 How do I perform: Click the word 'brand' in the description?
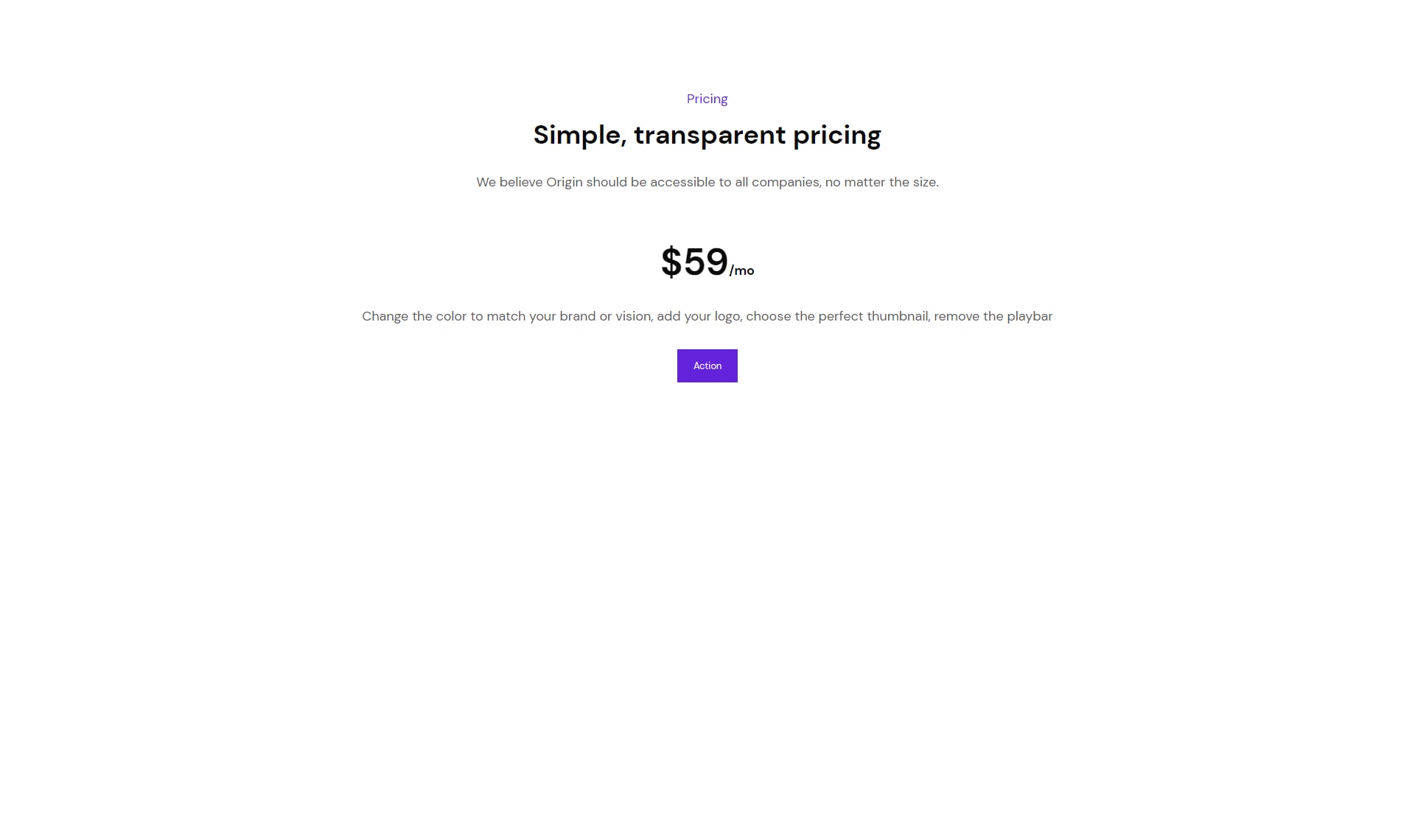(x=577, y=316)
